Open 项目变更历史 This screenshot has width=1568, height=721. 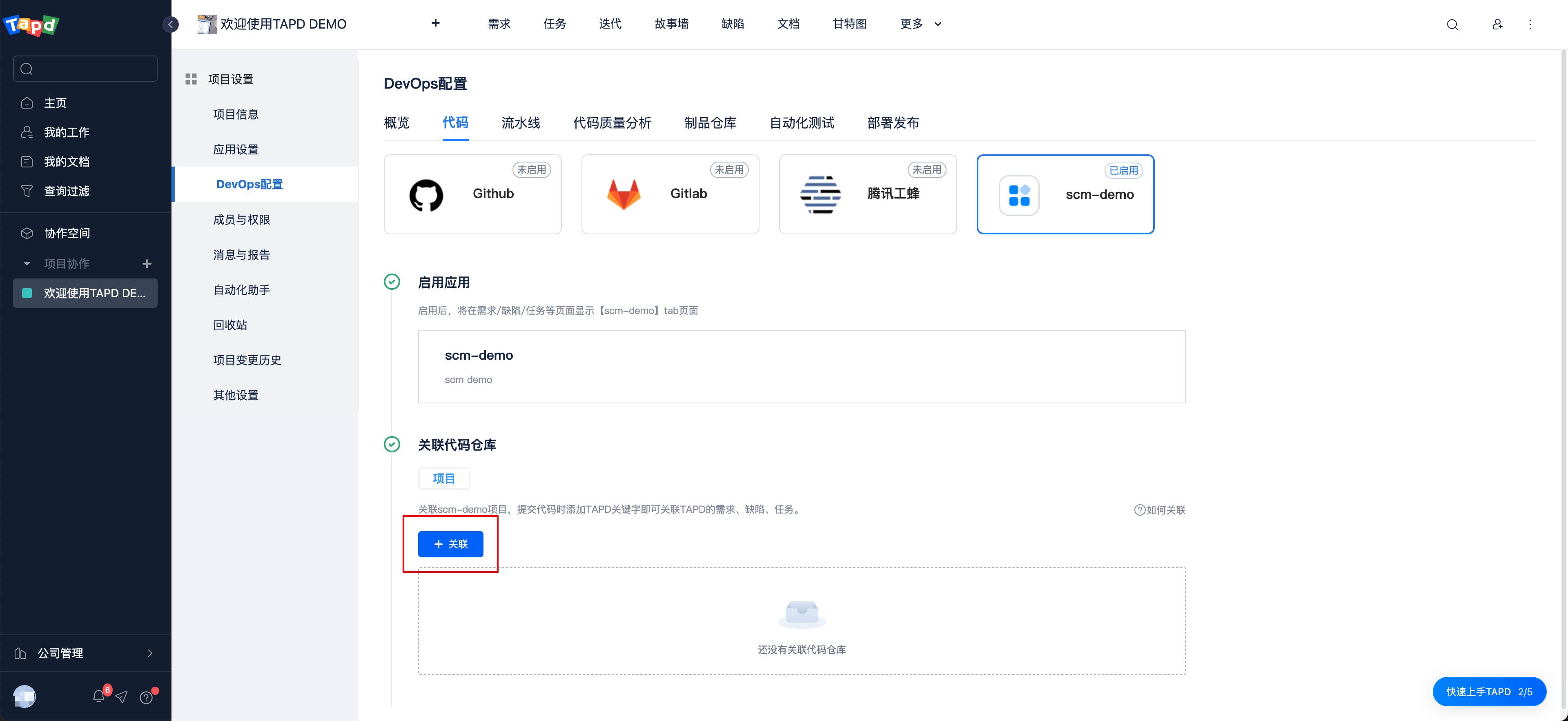(x=247, y=360)
